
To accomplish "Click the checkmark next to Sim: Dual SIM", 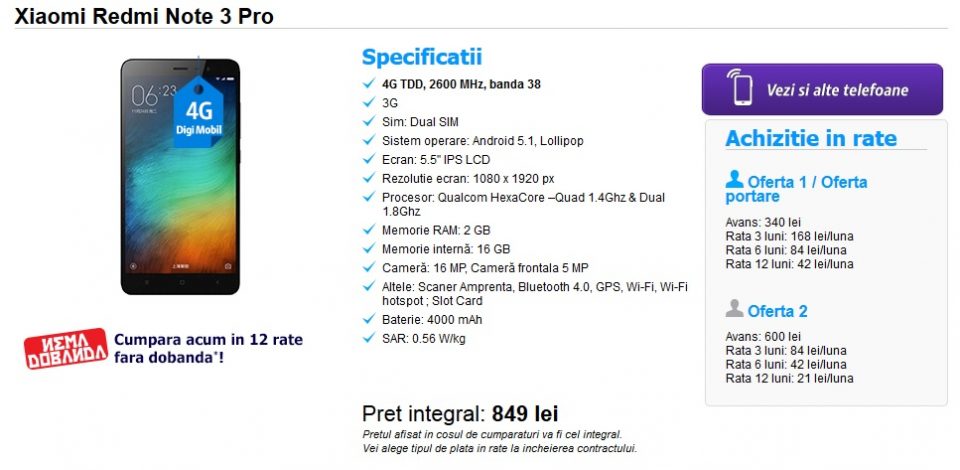I will pyautogui.click(x=370, y=122).
